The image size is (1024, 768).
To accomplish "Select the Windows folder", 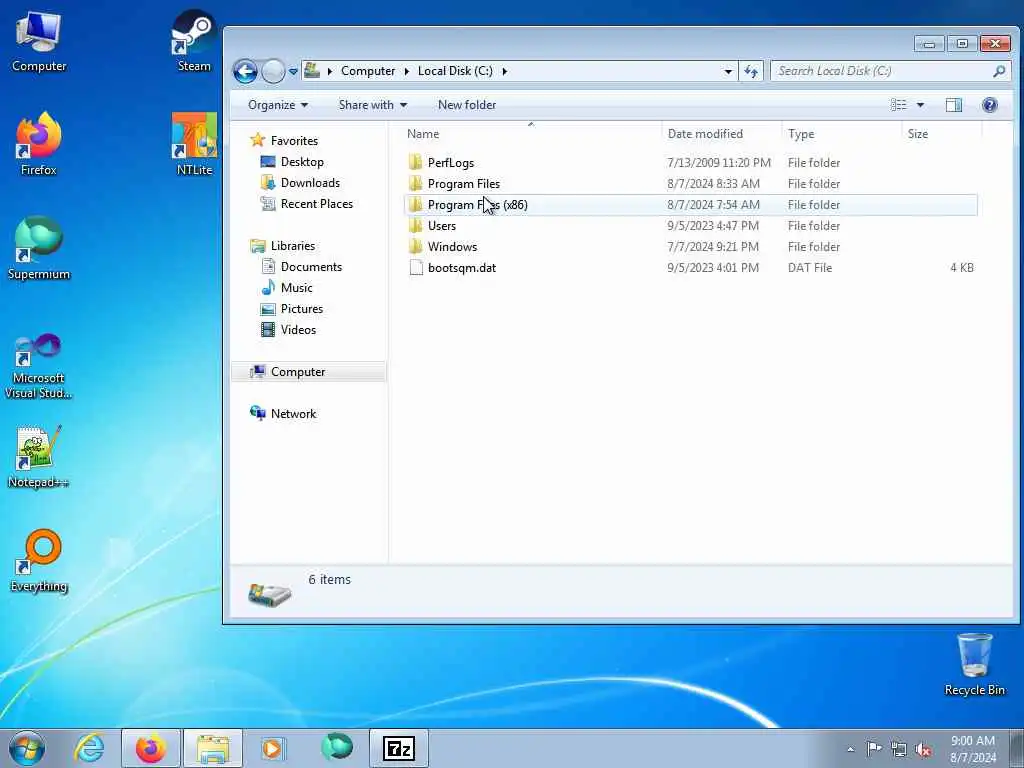I will click(x=690, y=246).
